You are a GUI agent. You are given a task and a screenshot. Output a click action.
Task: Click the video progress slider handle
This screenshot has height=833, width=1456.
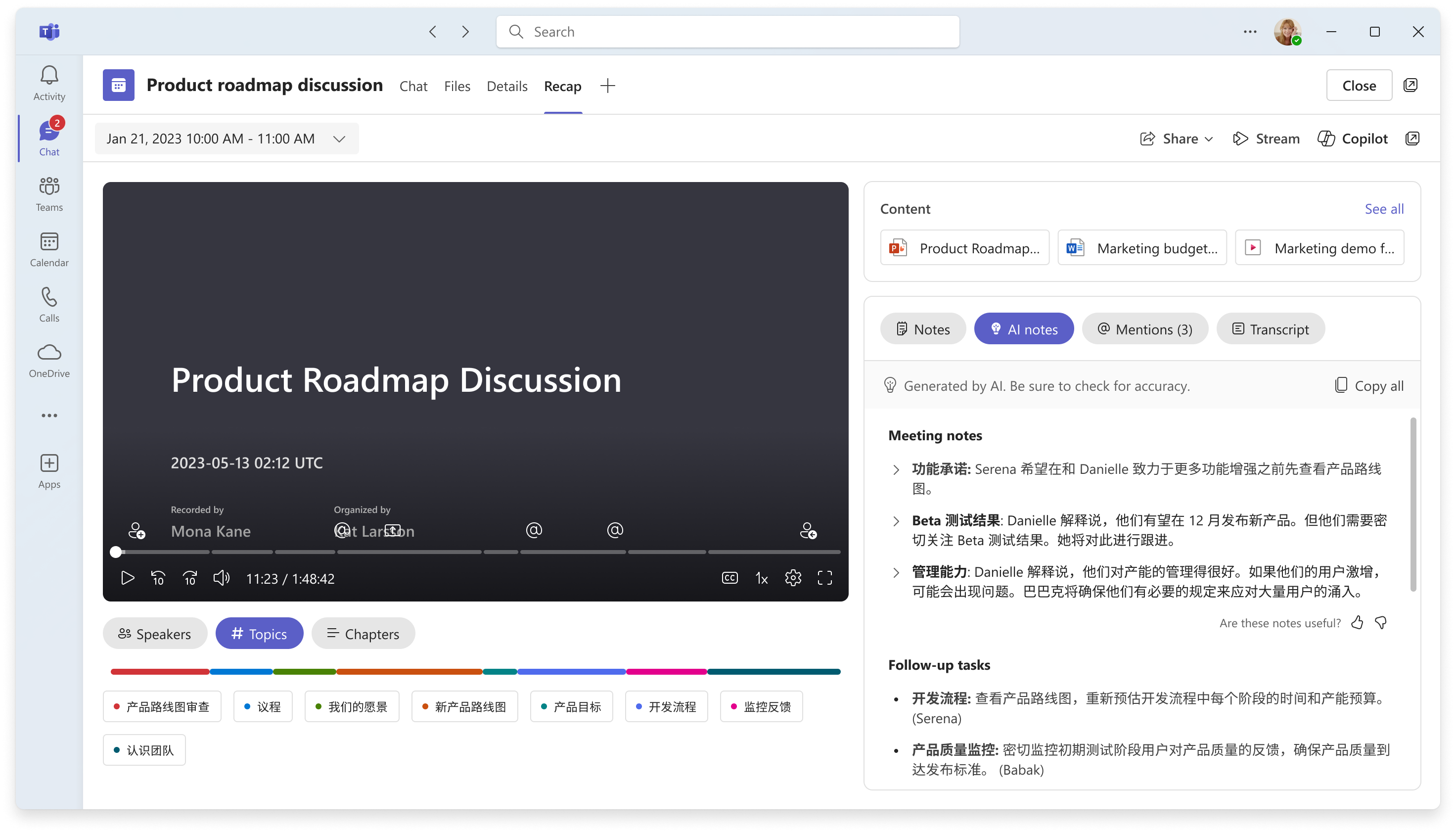pyautogui.click(x=116, y=552)
